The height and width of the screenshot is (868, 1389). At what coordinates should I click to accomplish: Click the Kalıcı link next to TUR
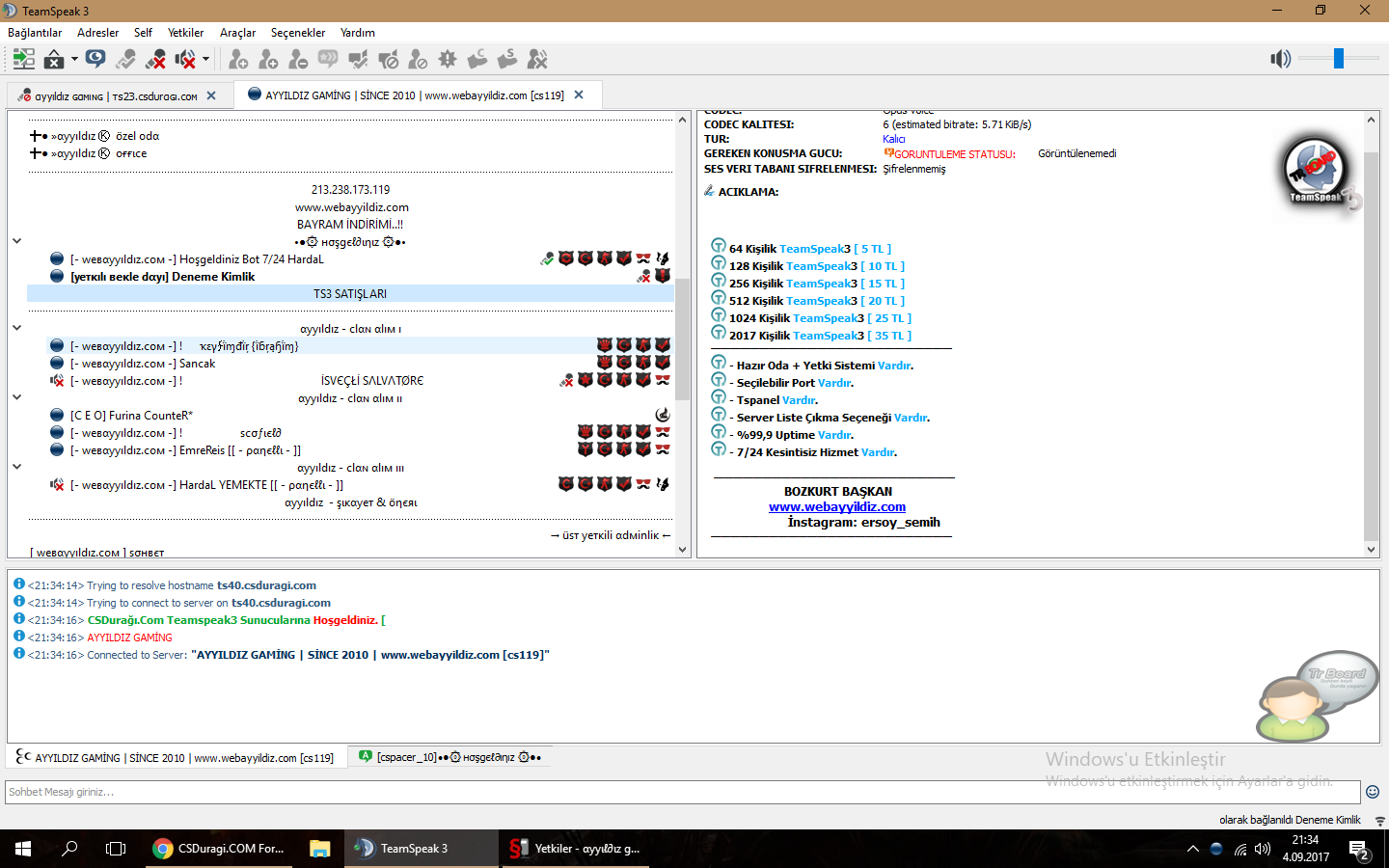[x=893, y=139]
